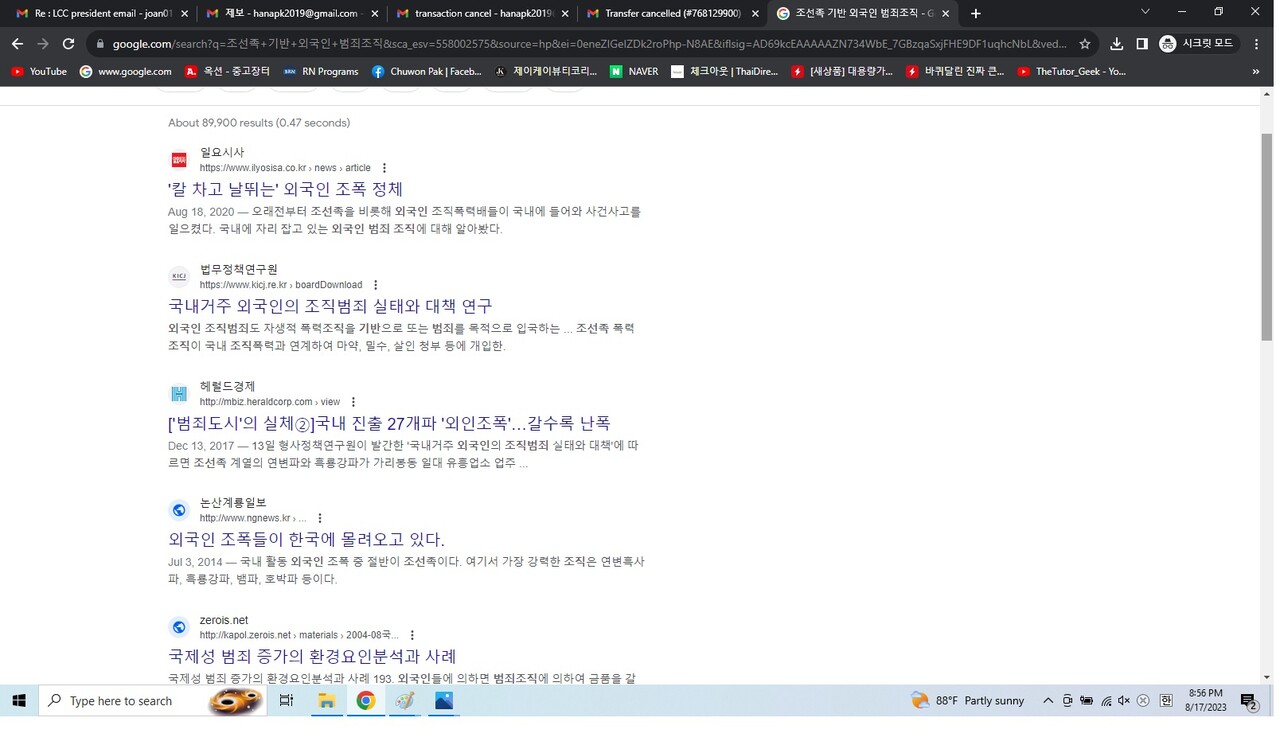
Task: Open the '칼 차고 날뛰는' 외국인 조폭 정체 result
Action: (285, 189)
